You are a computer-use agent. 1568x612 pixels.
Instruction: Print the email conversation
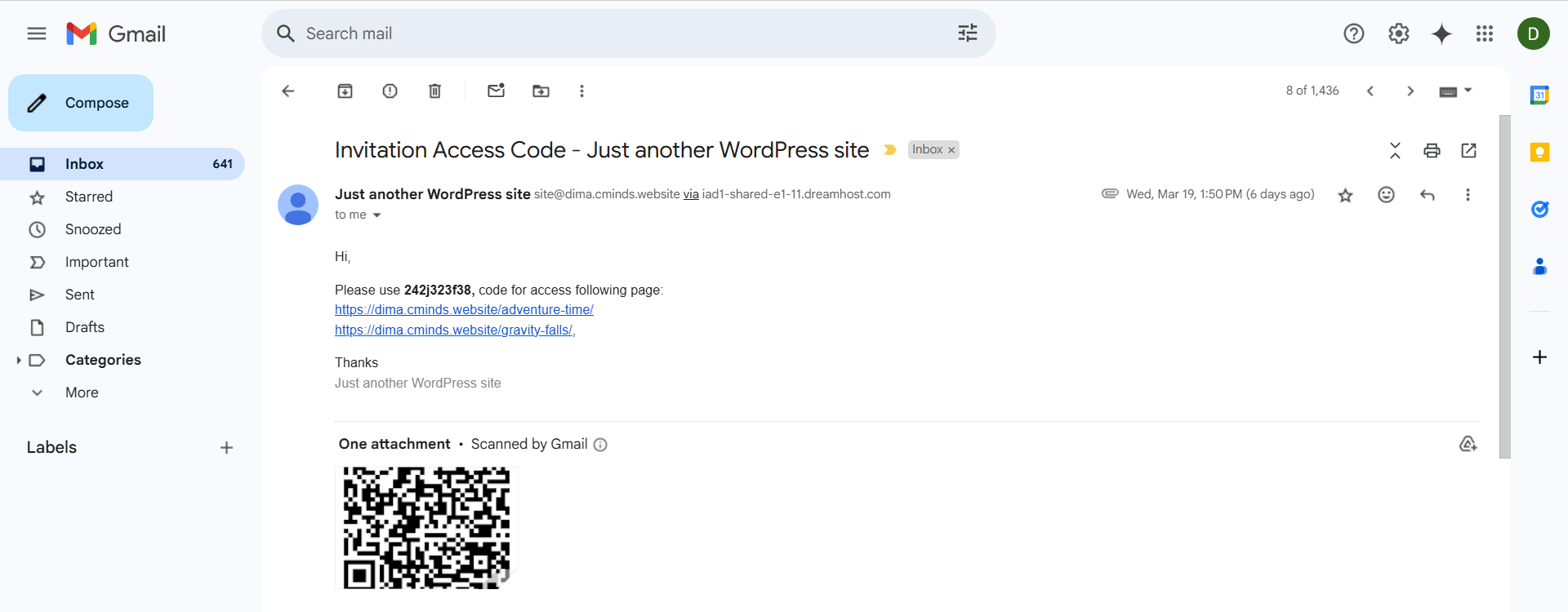pos(1432,150)
